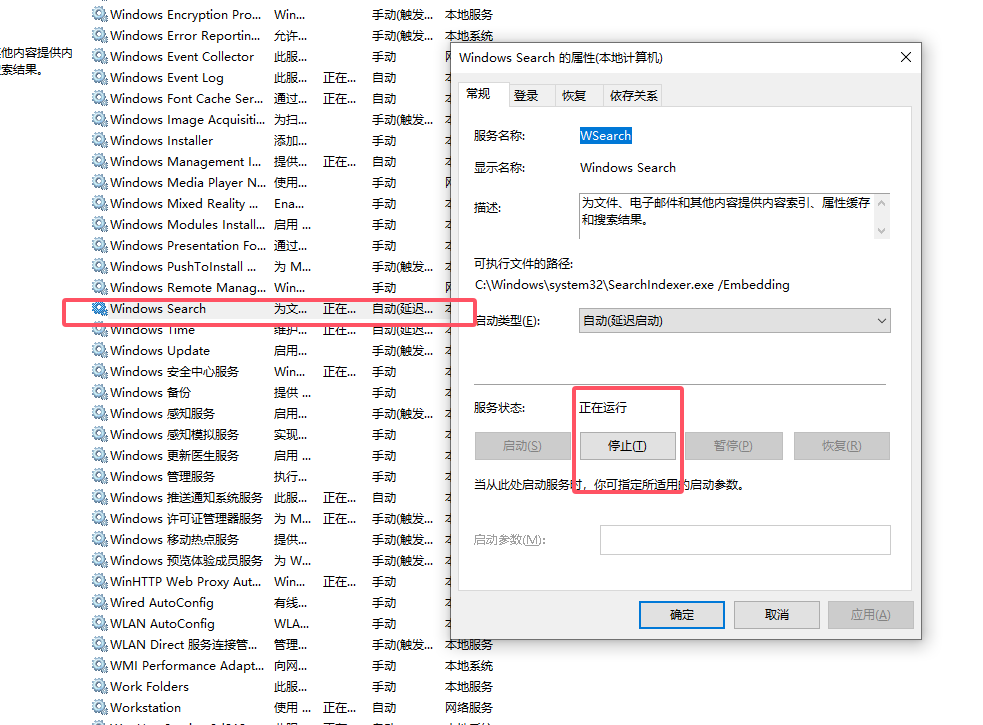Select the WLAN AutoConfig service icon
983x725 pixels.
click(x=99, y=624)
